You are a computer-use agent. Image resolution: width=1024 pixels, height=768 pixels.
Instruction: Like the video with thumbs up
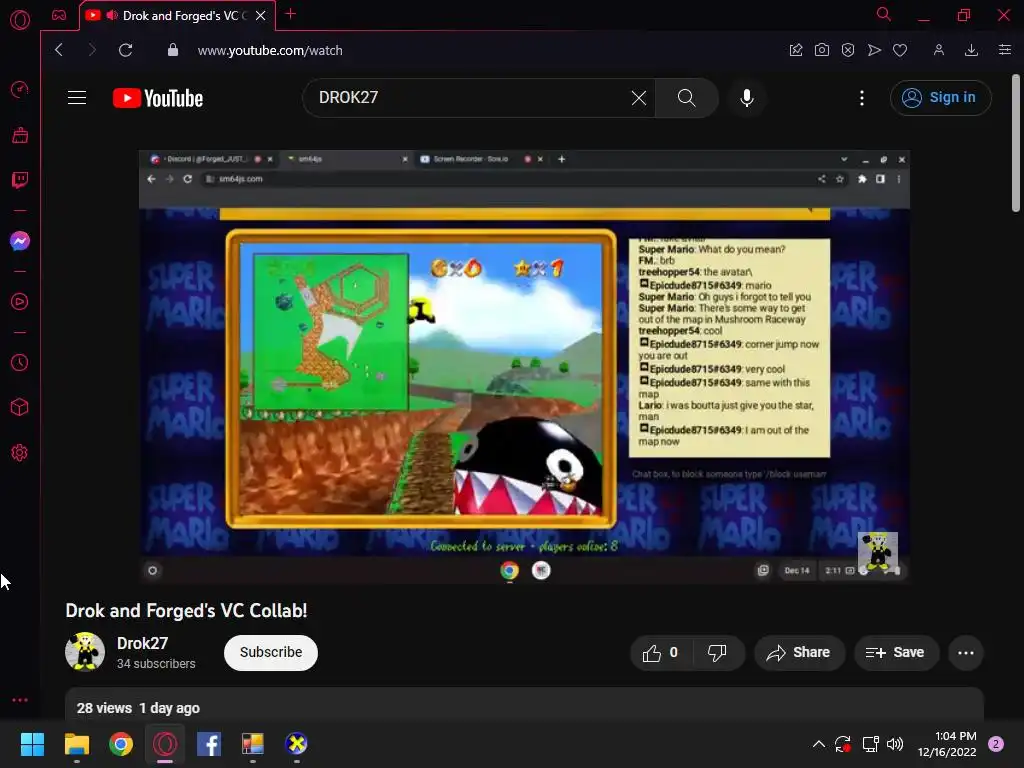(660, 652)
